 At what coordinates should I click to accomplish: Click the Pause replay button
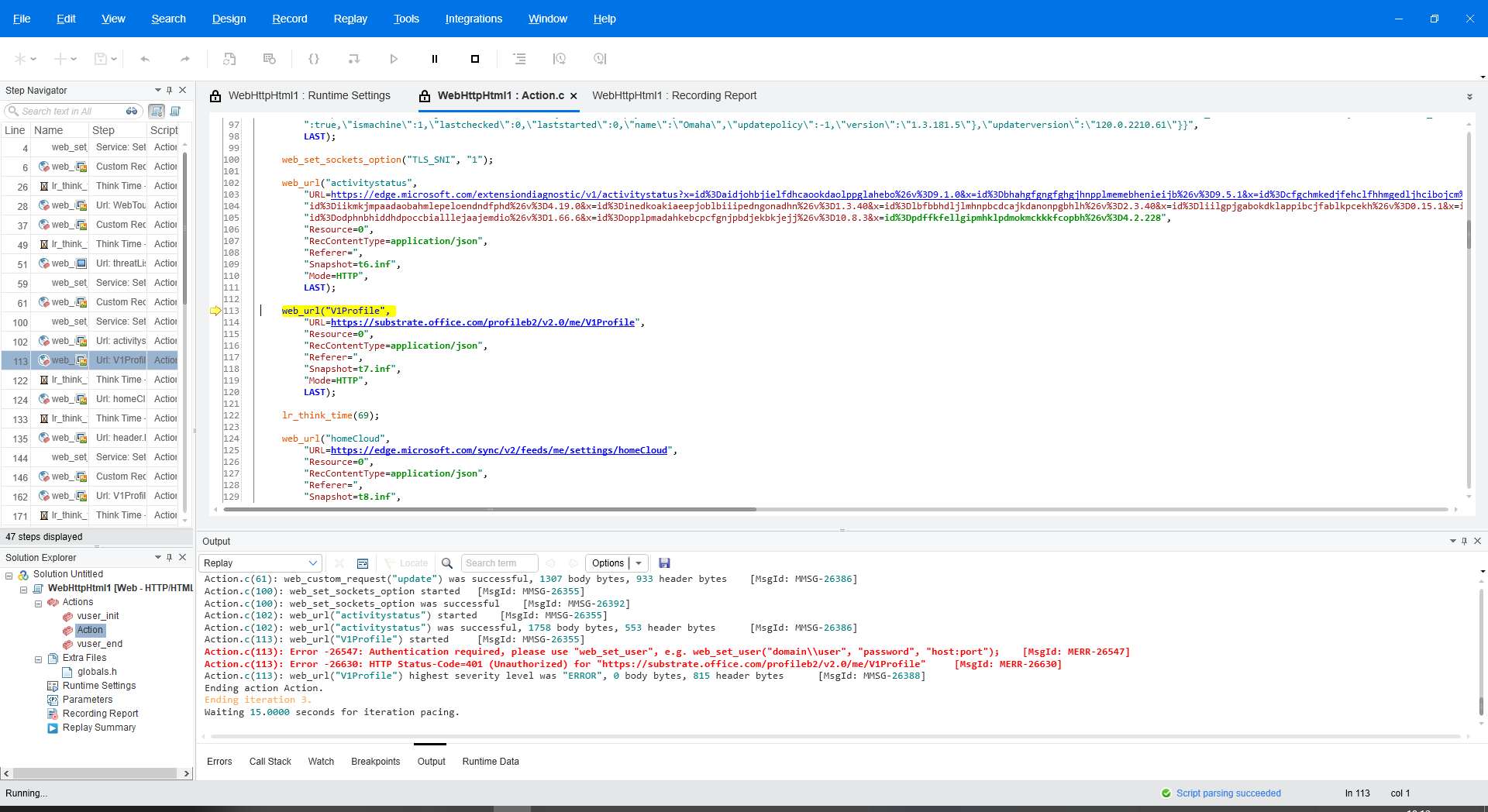pyautogui.click(x=435, y=59)
